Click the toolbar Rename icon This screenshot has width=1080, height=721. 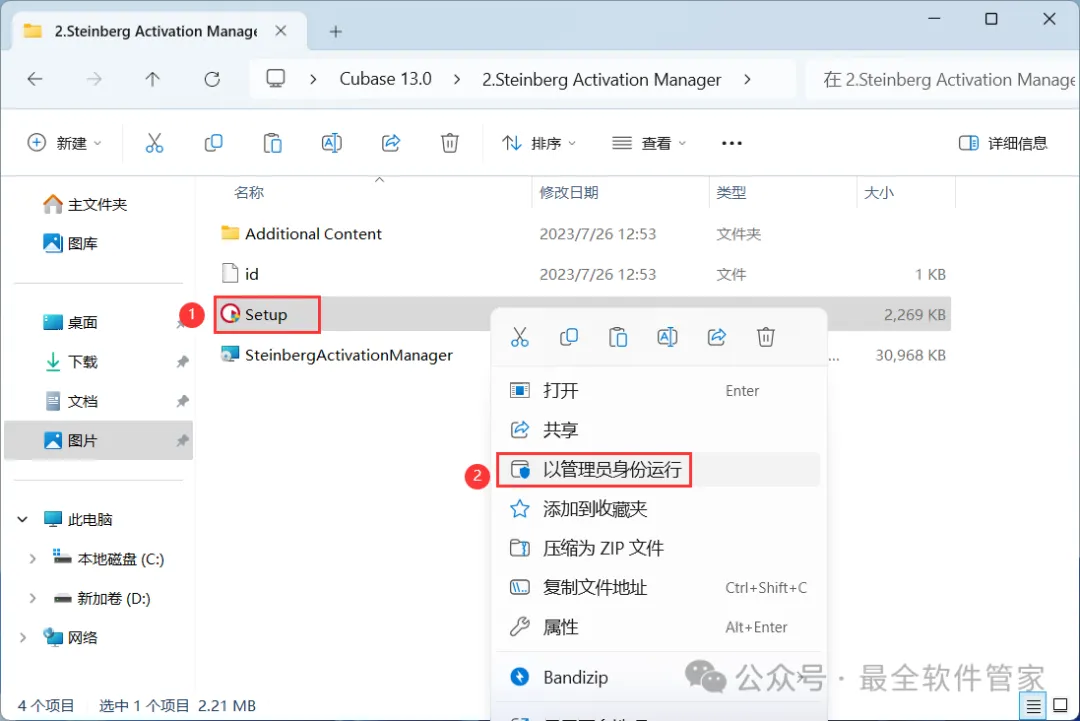331,143
